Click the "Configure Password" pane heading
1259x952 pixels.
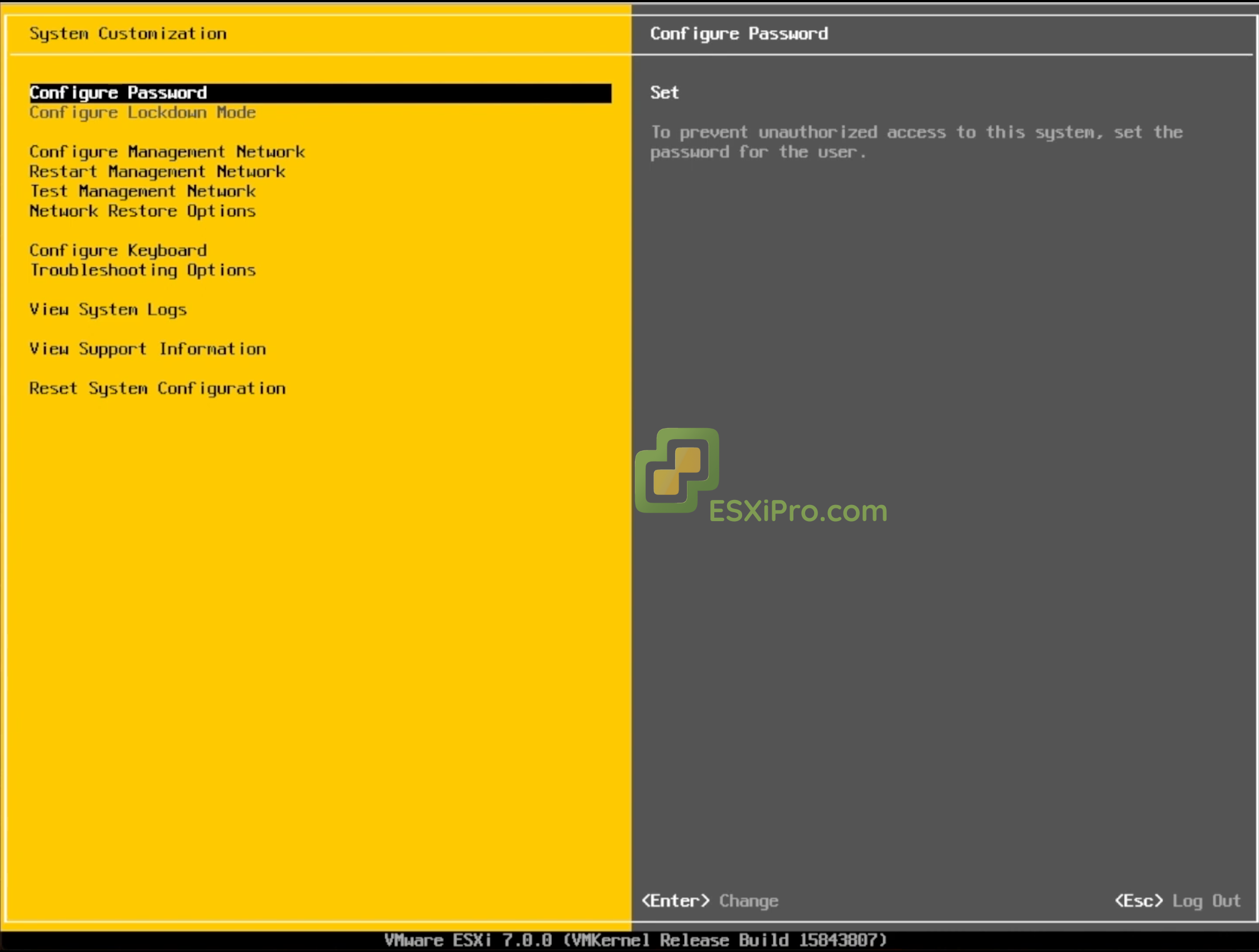[x=739, y=33]
